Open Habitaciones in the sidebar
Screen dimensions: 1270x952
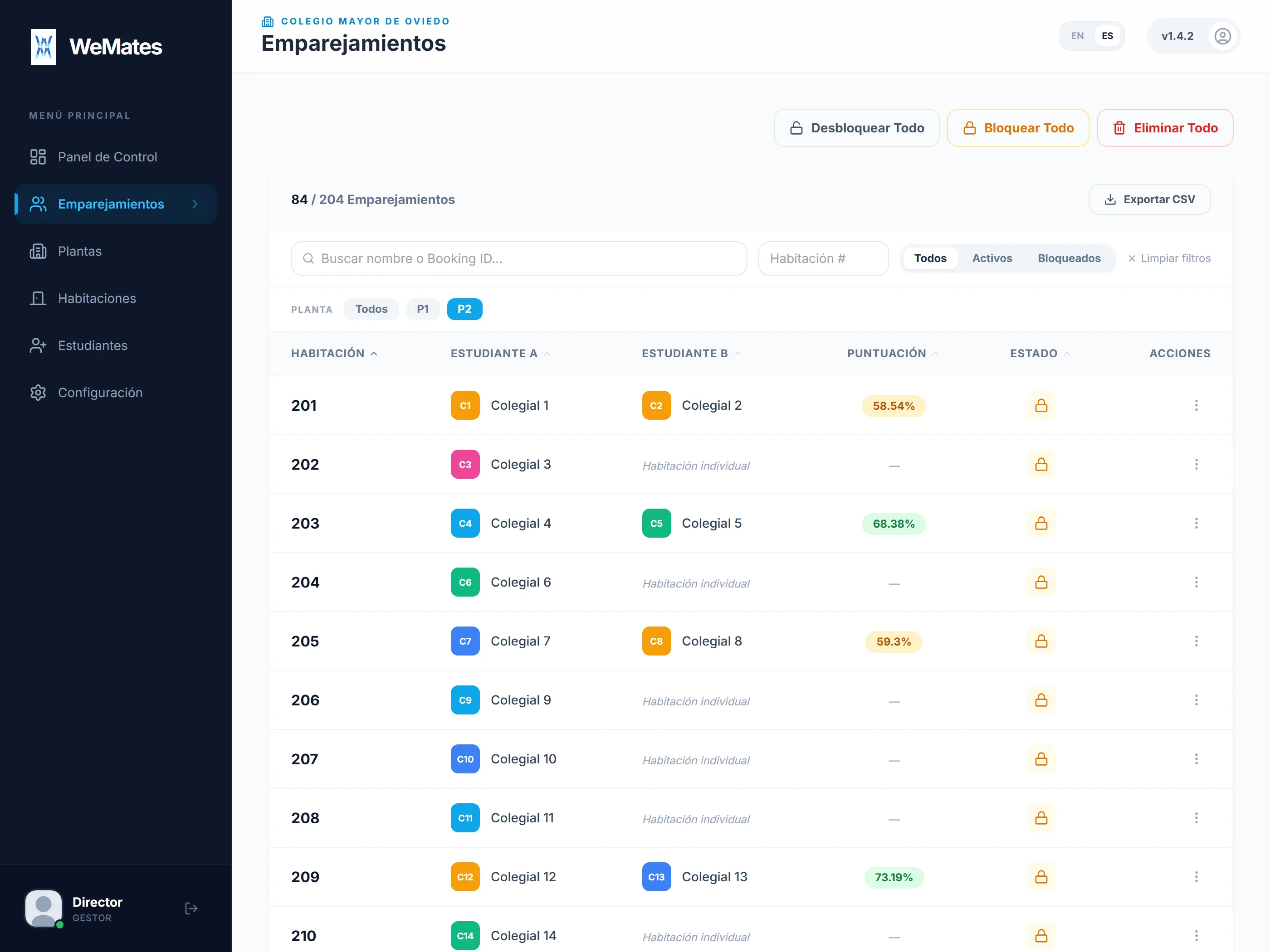115,298
